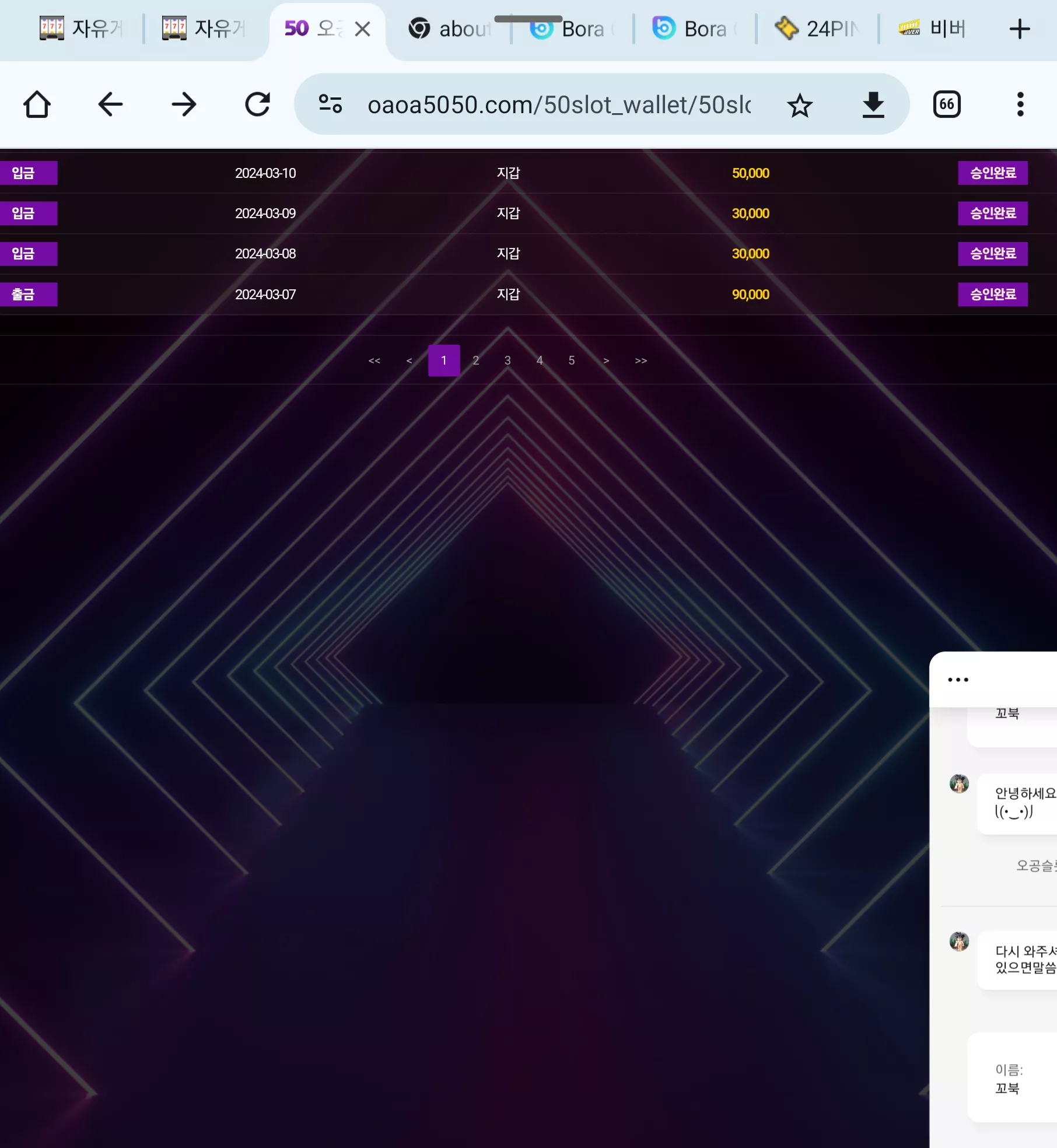Image resolution: width=1057 pixels, height=1148 pixels.
Task: Go to next page with > link
Action: pyautogui.click(x=606, y=360)
